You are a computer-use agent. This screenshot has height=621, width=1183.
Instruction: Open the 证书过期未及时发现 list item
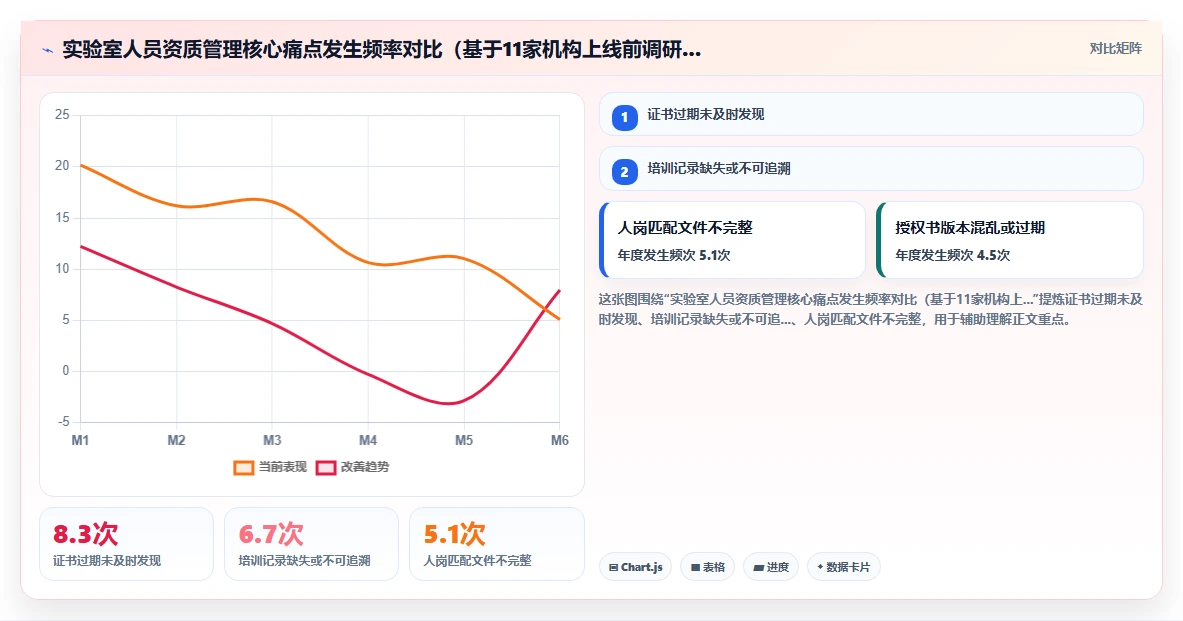tap(871, 115)
